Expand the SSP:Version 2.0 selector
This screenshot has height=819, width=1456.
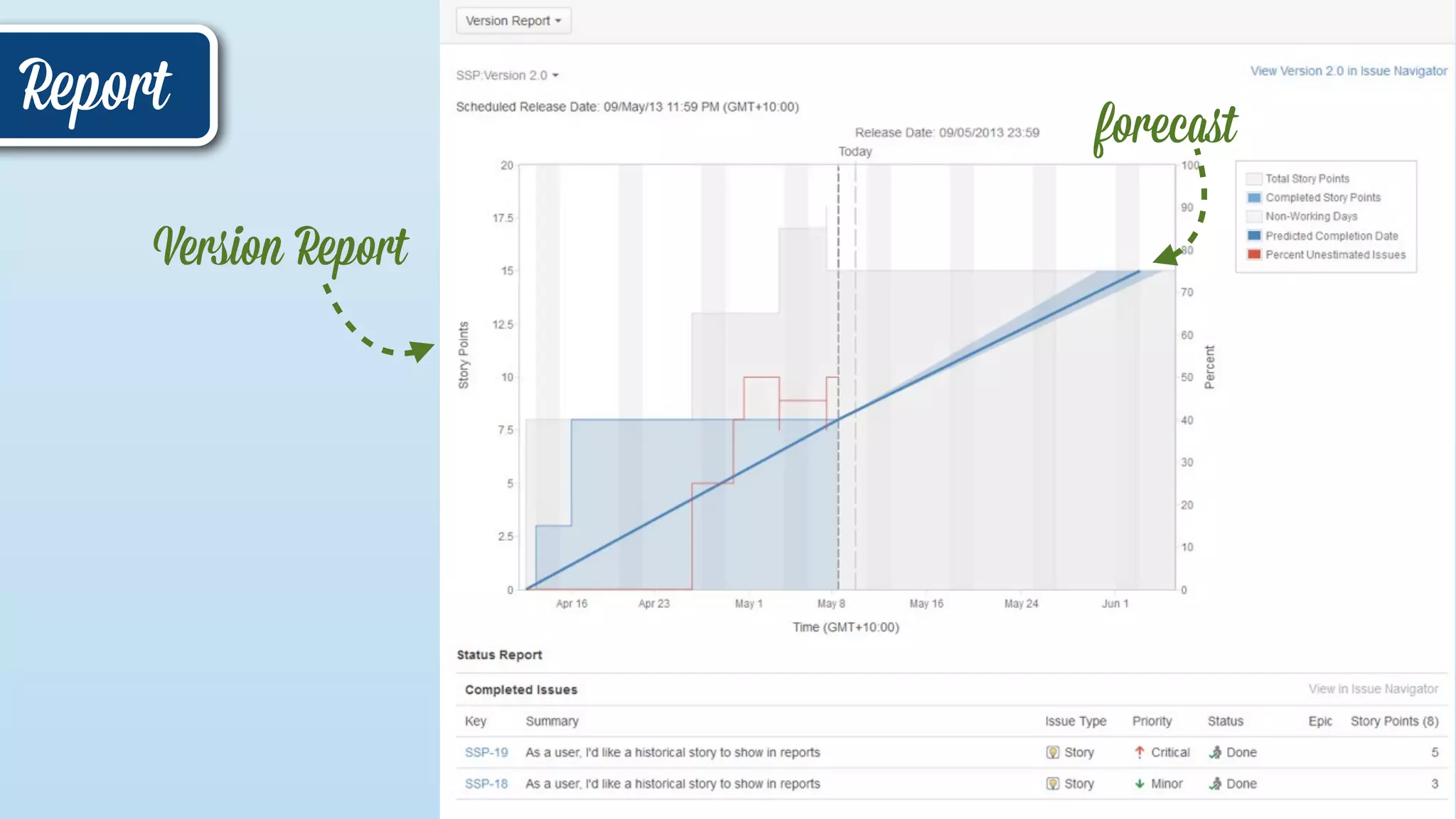[507, 75]
